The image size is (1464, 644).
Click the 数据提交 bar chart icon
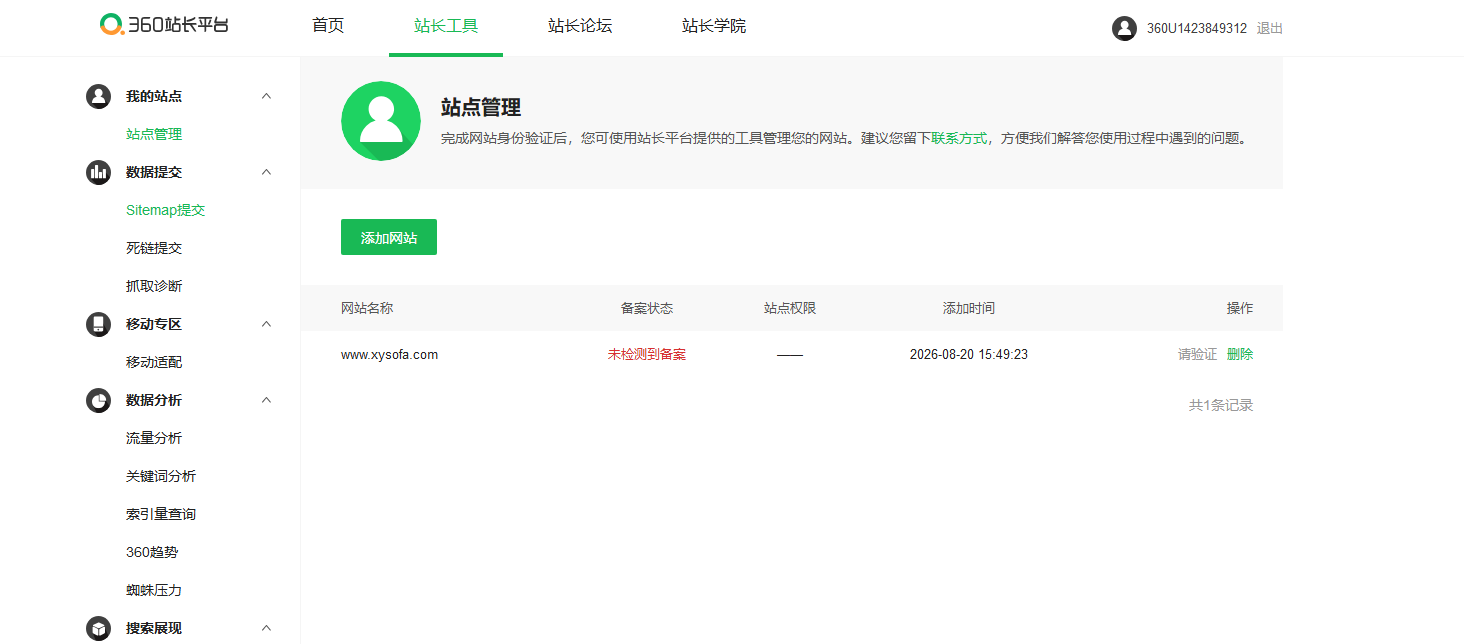(x=98, y=172)
